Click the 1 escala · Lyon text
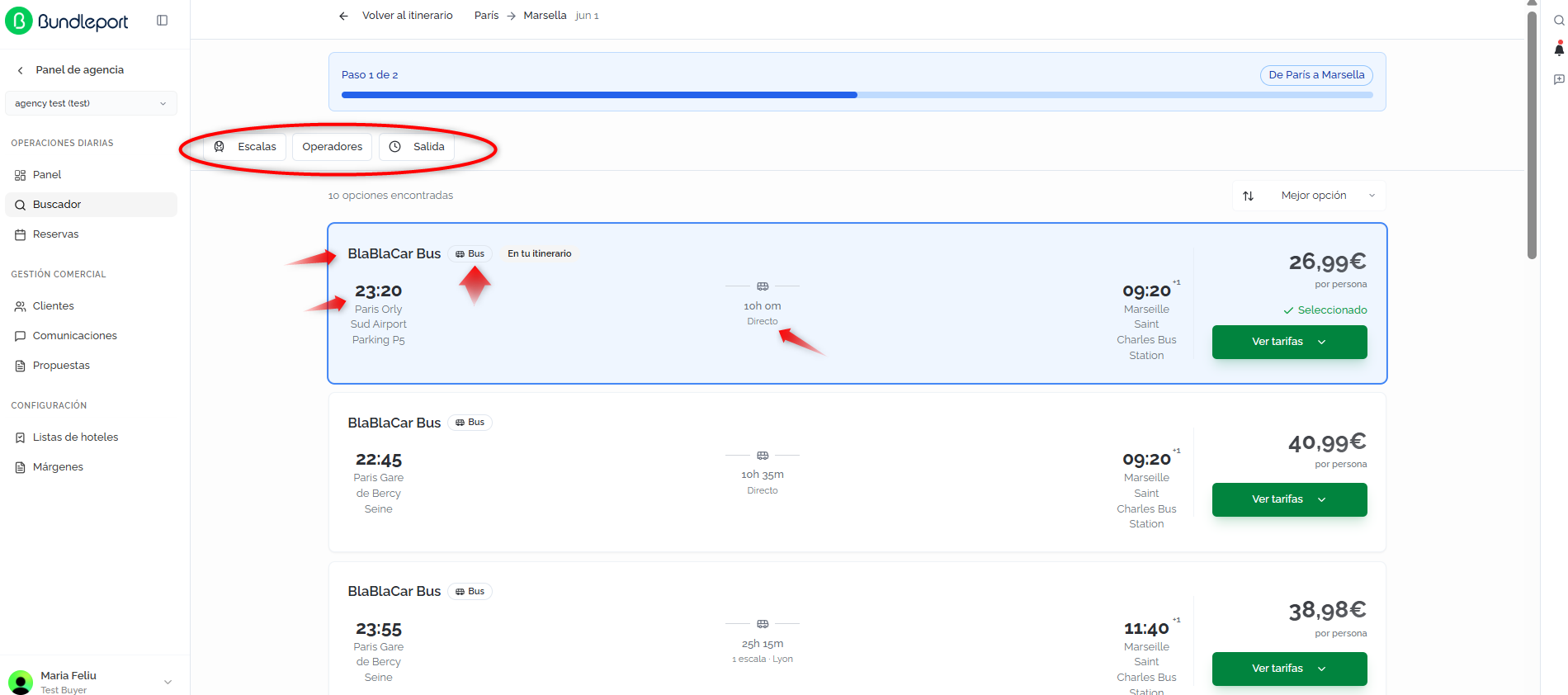Screen dimensions: 1568x695 (x=763, y=660)
